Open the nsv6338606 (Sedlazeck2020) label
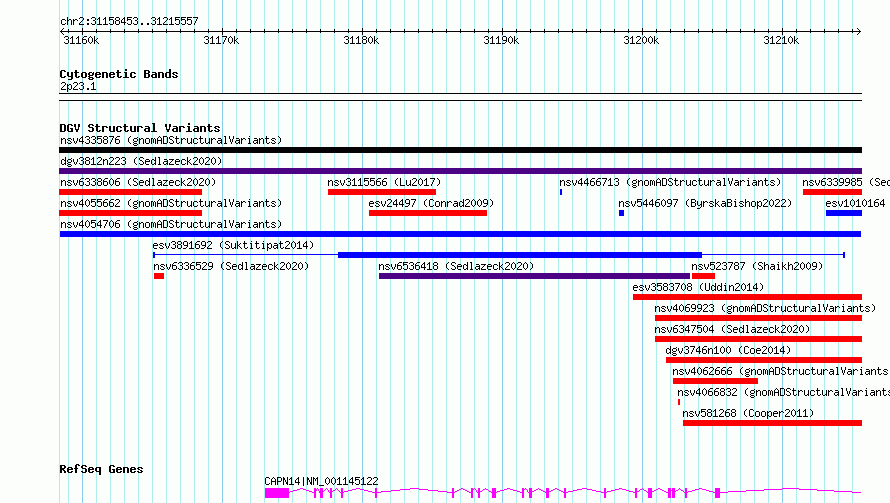This screenshot has height=503, width=890. click(138, 182)
